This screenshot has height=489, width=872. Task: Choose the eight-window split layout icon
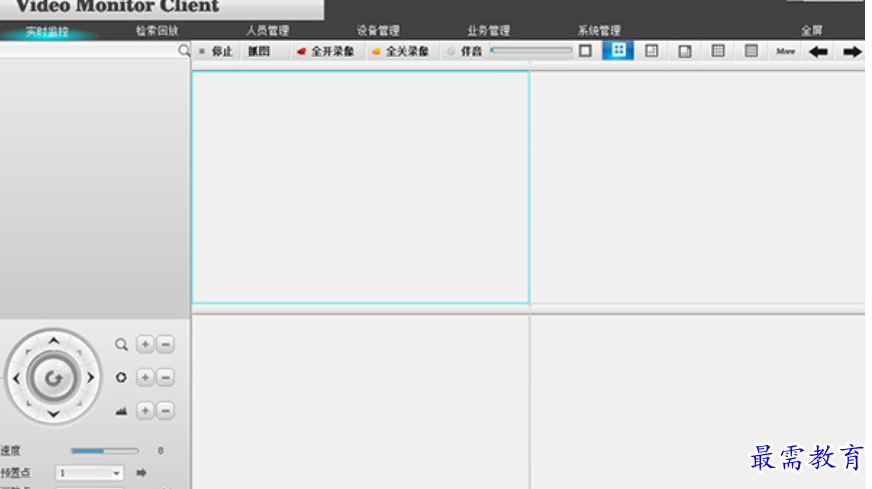(685, 51)
